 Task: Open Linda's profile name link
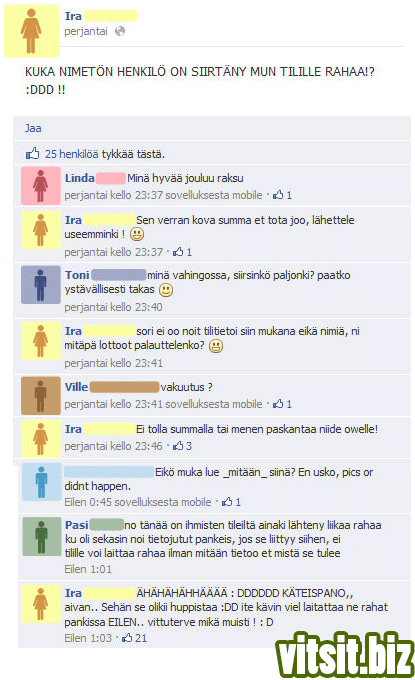tap(79, 178)
